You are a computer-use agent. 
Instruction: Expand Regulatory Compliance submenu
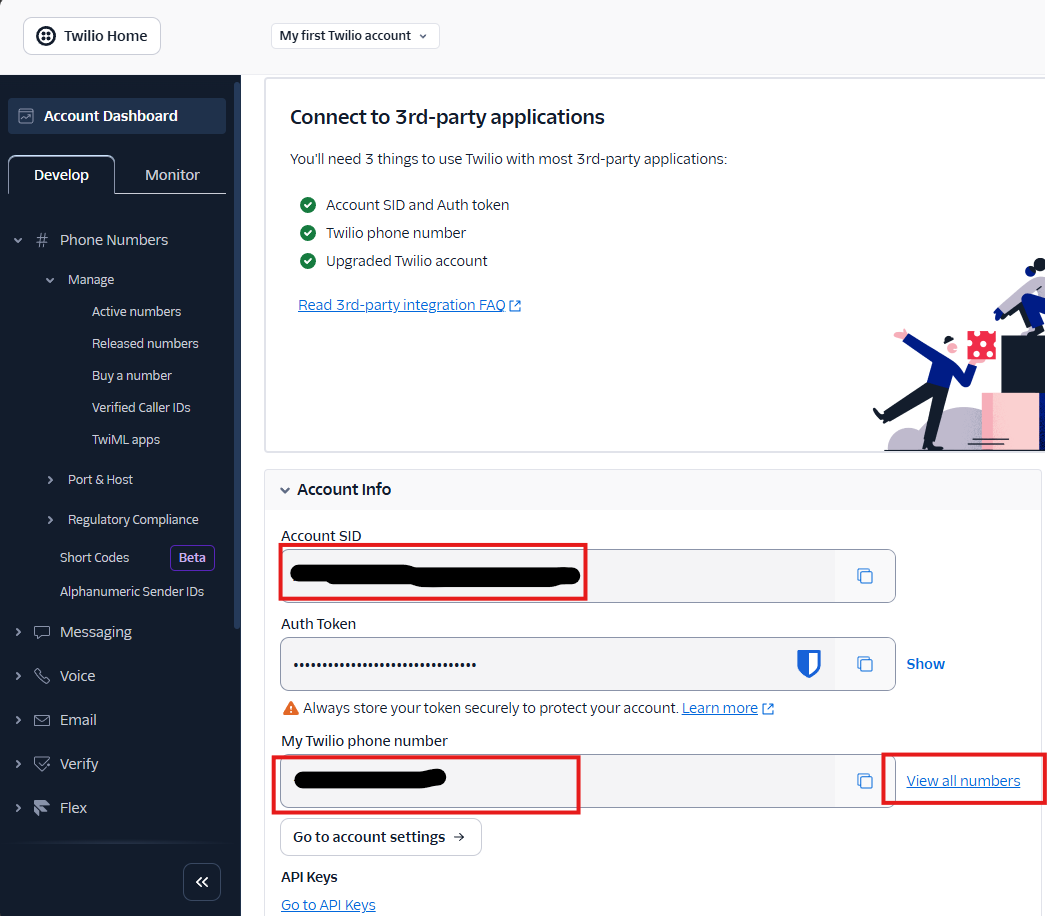point(132,520)
